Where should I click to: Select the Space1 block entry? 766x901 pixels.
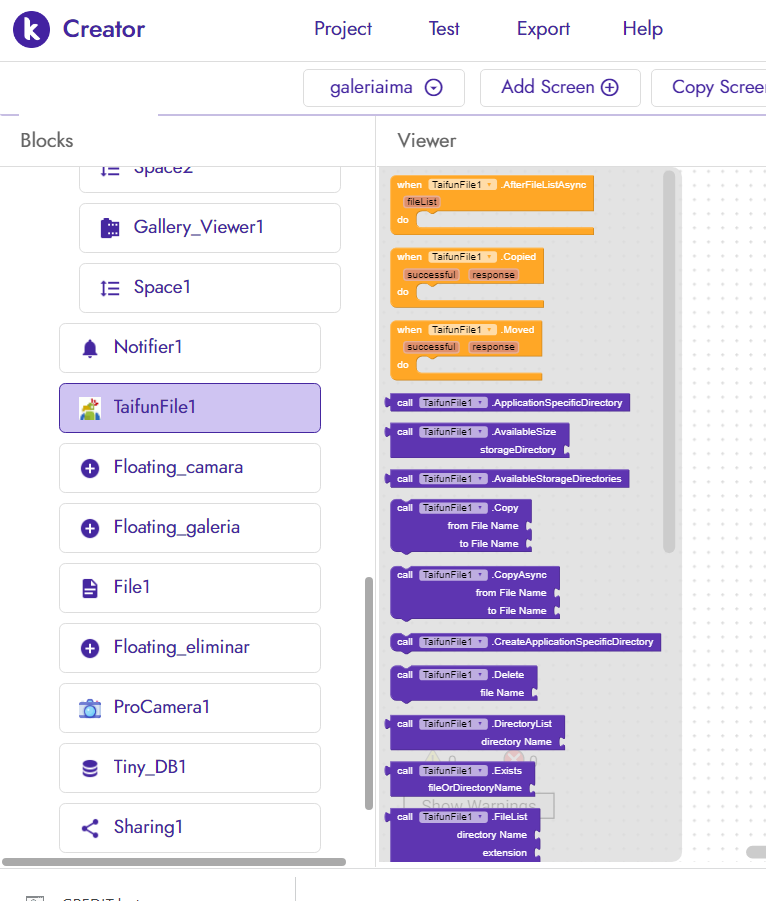210,288
